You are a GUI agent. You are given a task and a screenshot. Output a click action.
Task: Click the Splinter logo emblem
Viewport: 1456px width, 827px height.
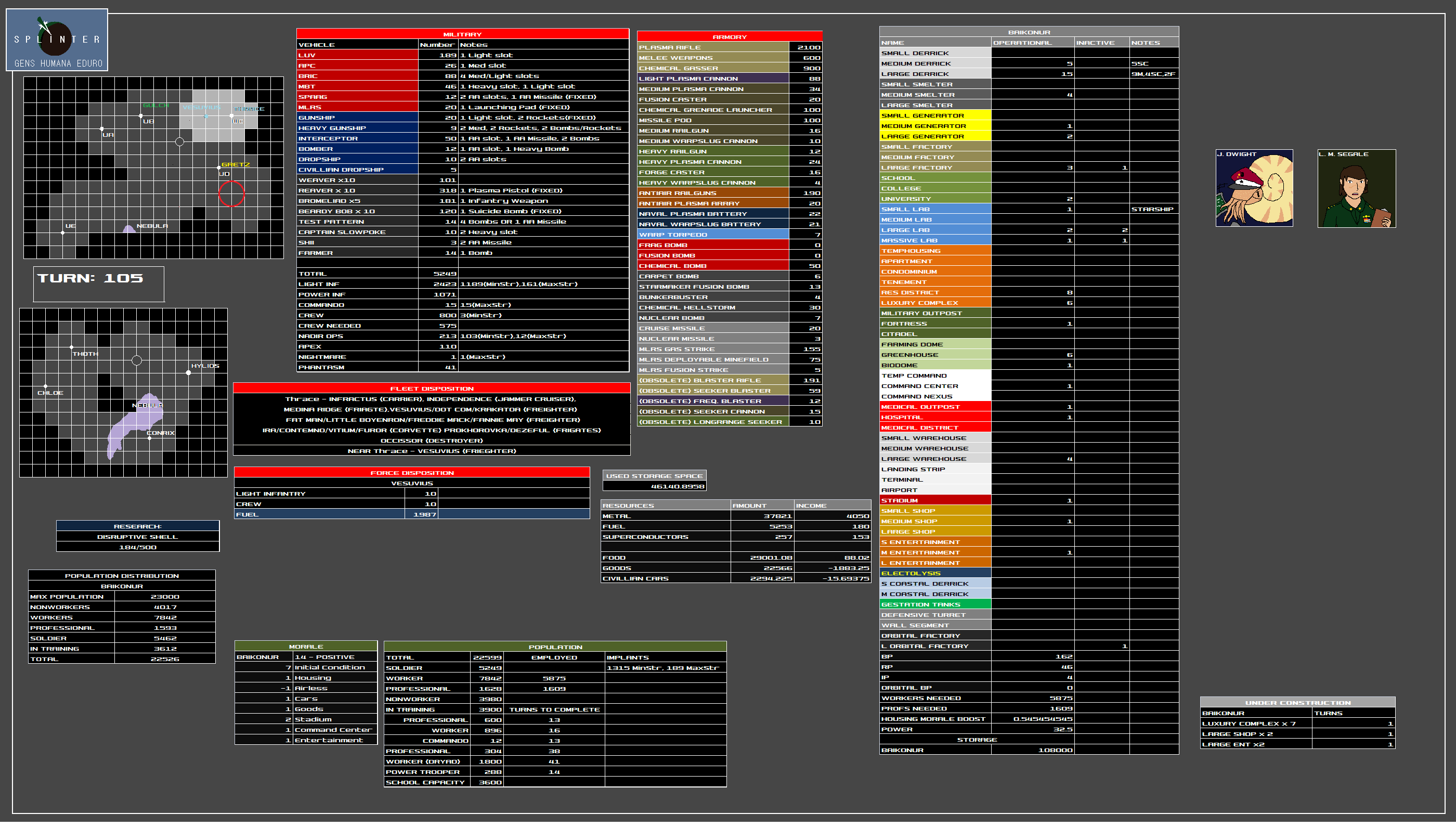pos(56,38)
